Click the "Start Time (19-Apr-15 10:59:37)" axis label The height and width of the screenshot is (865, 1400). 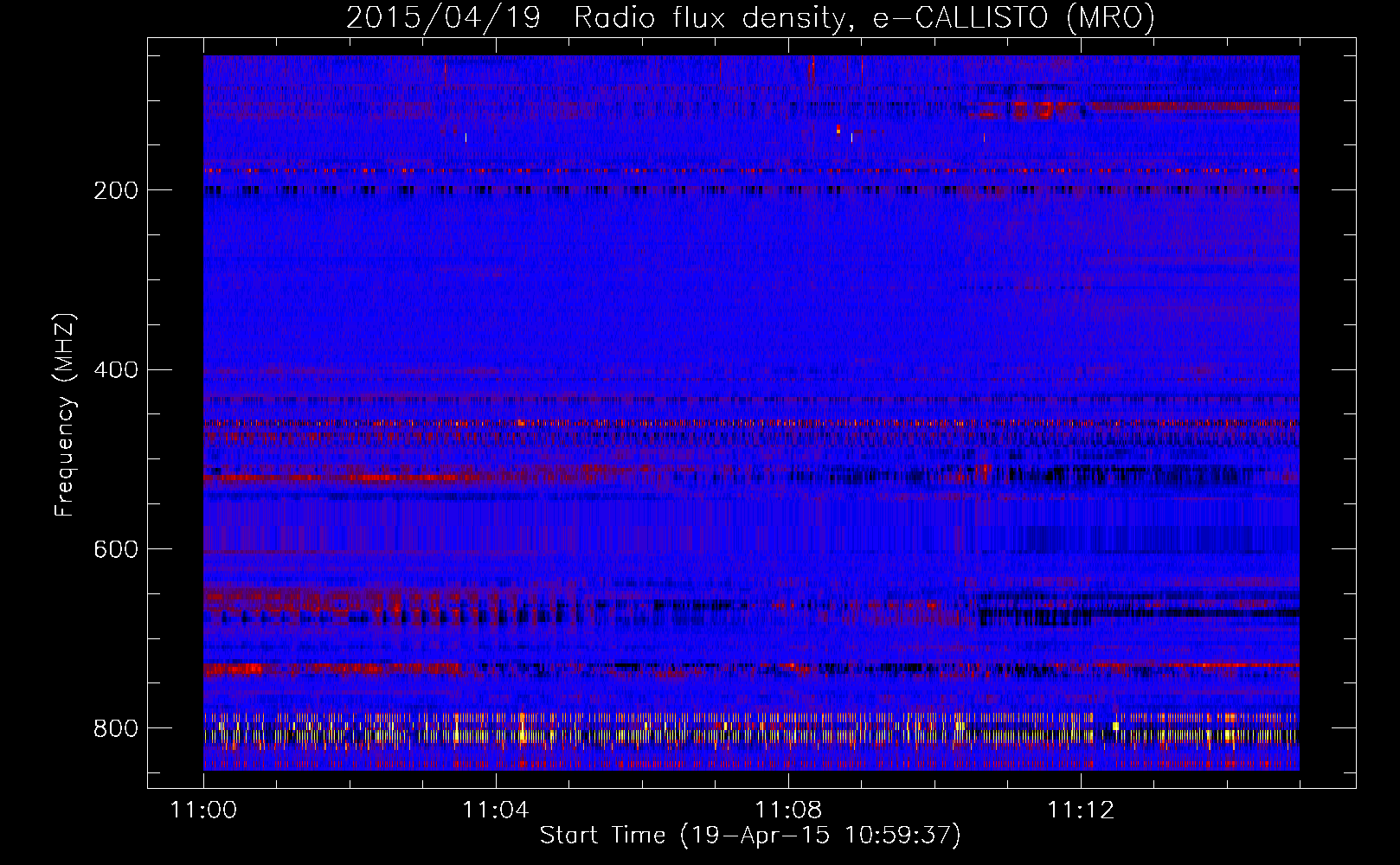click(x=750, y=836)
